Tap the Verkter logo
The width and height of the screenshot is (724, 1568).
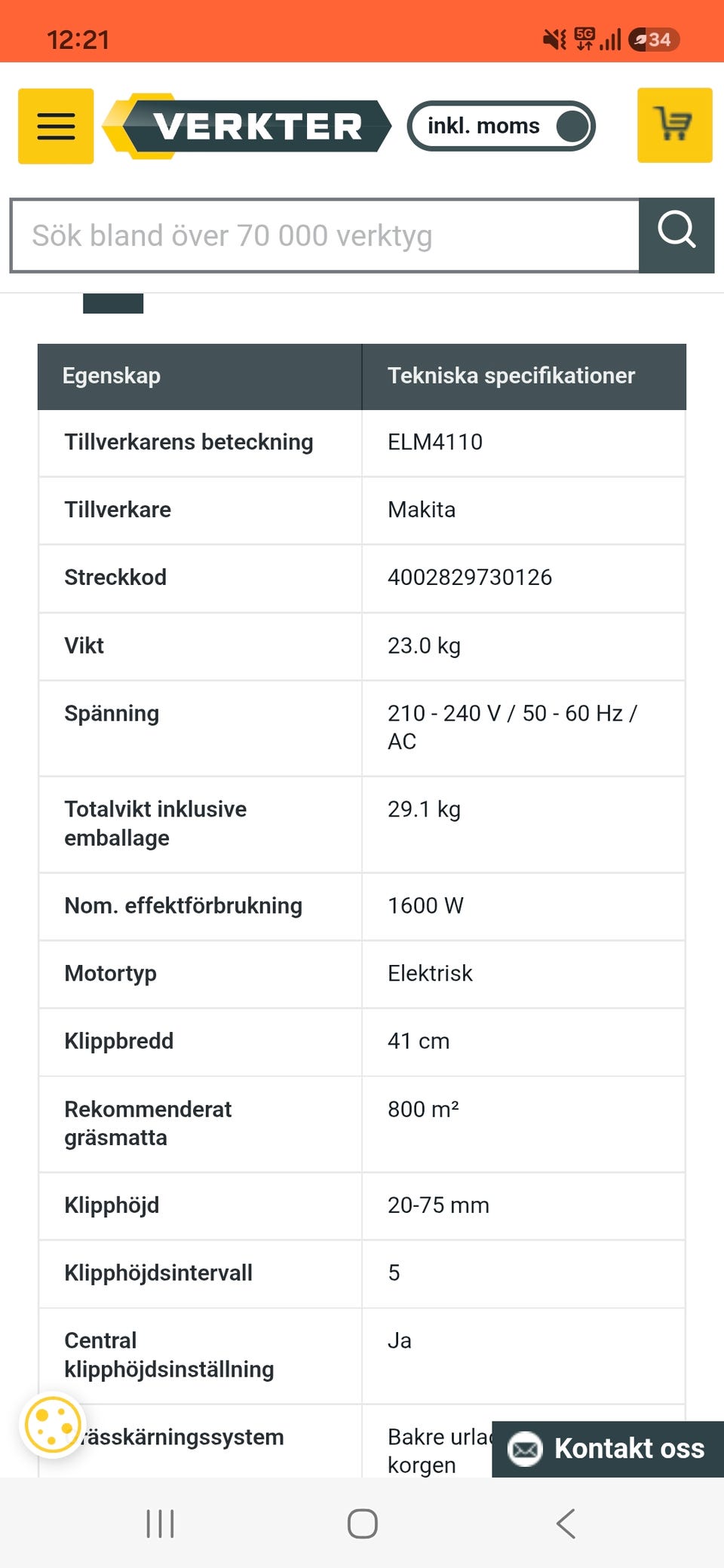(247, 126)
